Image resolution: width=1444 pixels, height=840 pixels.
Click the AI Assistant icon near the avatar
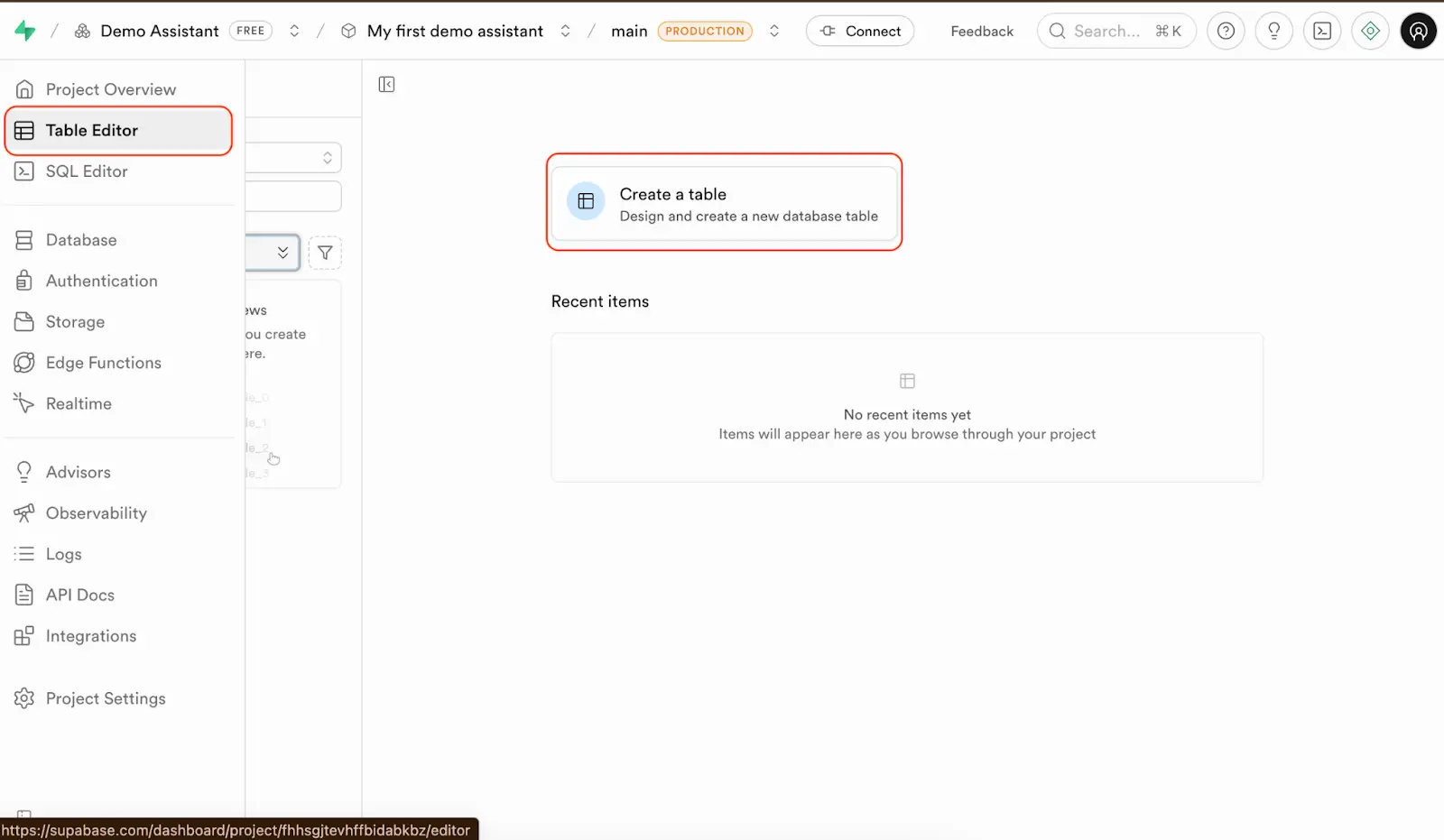1370,31
